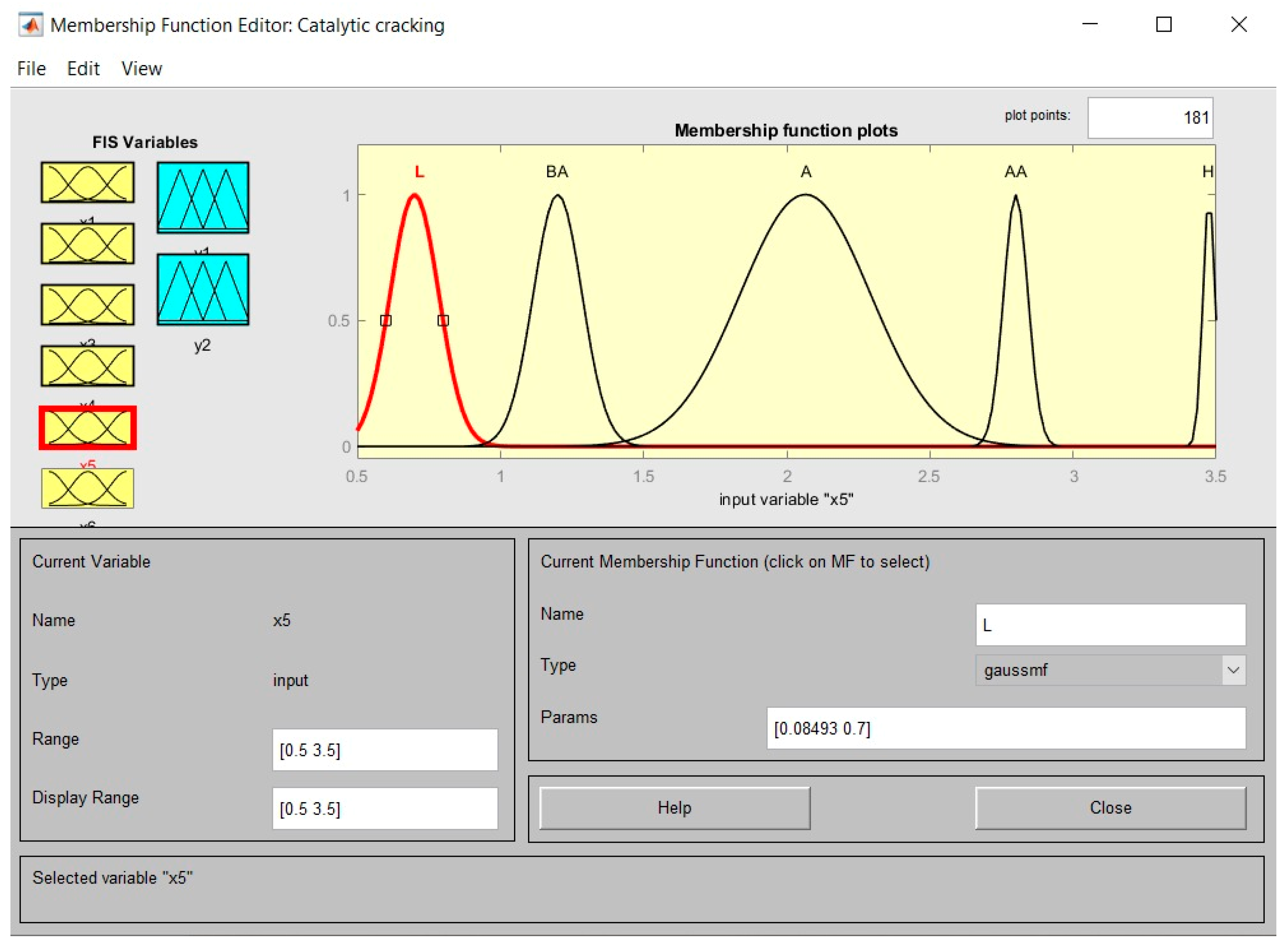
Task: Select the x1 input variable icon
Action: coord(87,182)
